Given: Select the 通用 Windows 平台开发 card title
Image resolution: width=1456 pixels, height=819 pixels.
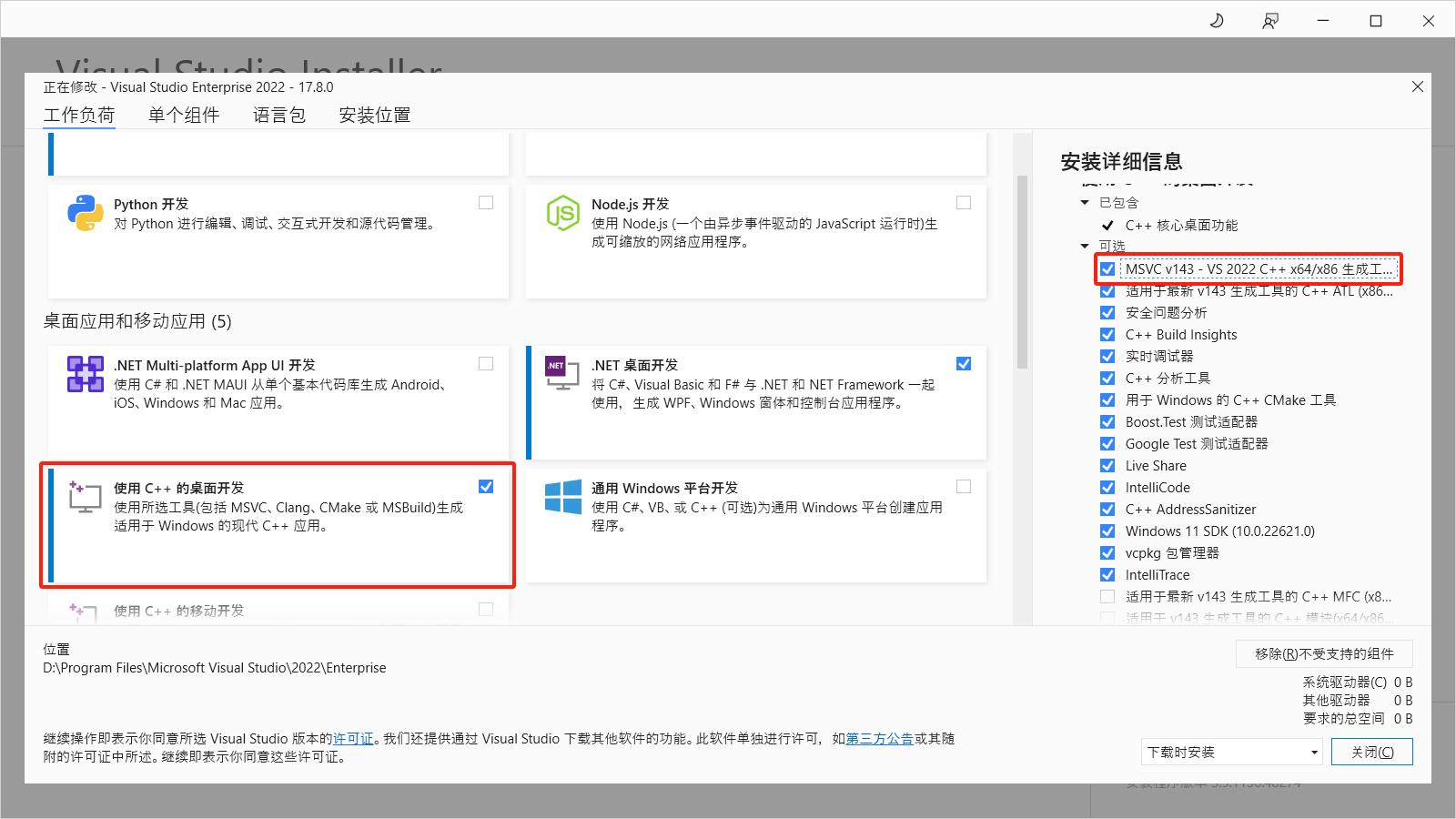Looking at the screenshot, I should point(664,488).
